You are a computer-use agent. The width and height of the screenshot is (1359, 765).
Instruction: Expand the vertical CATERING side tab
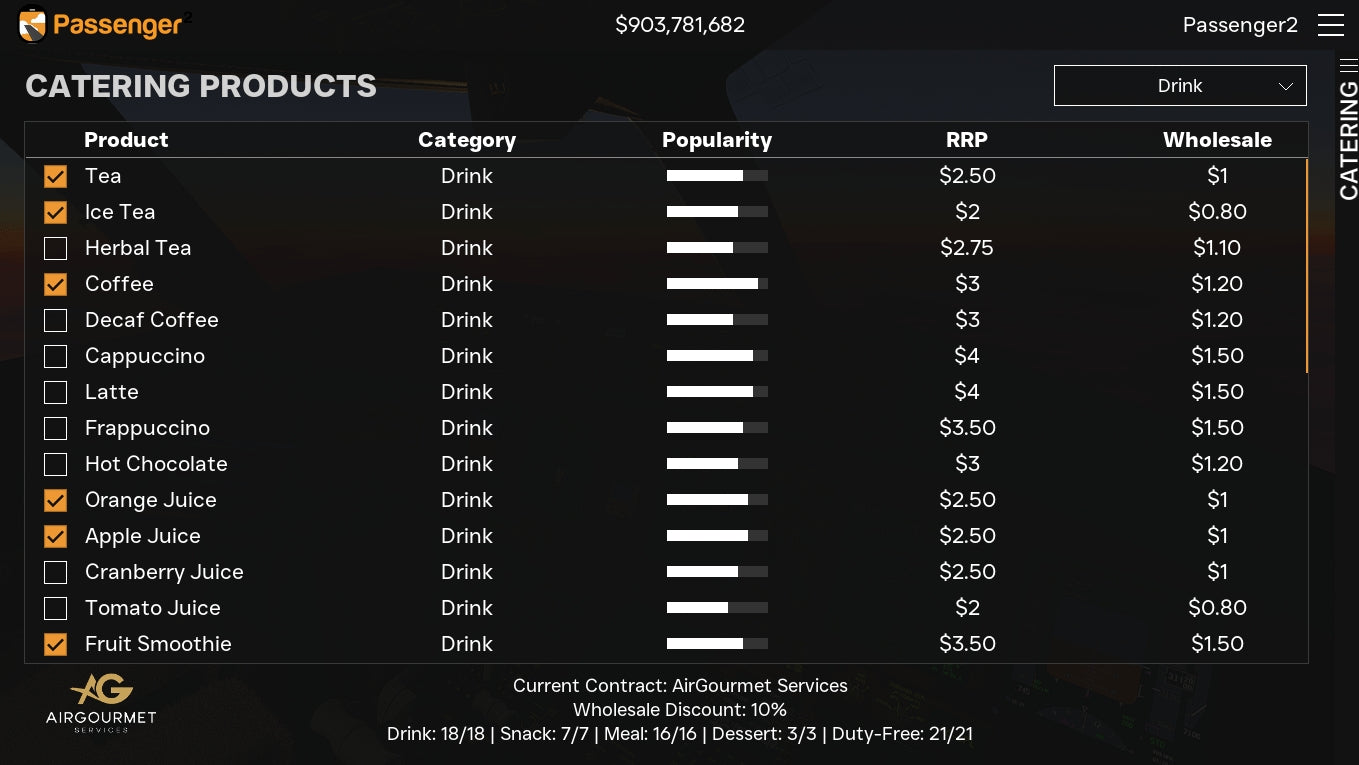coord(1348,140)
